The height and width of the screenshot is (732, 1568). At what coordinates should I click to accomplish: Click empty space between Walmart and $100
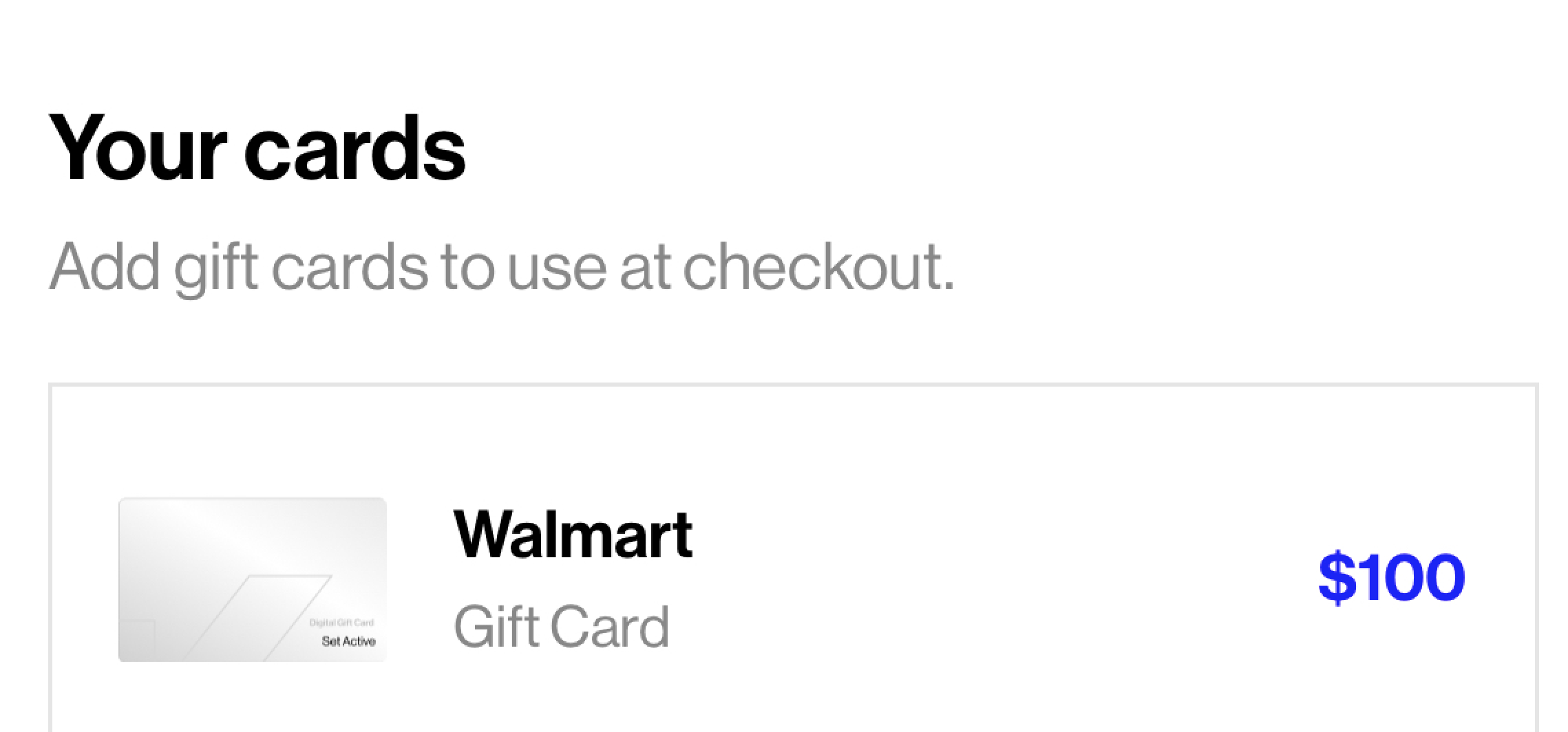point(998,577)
